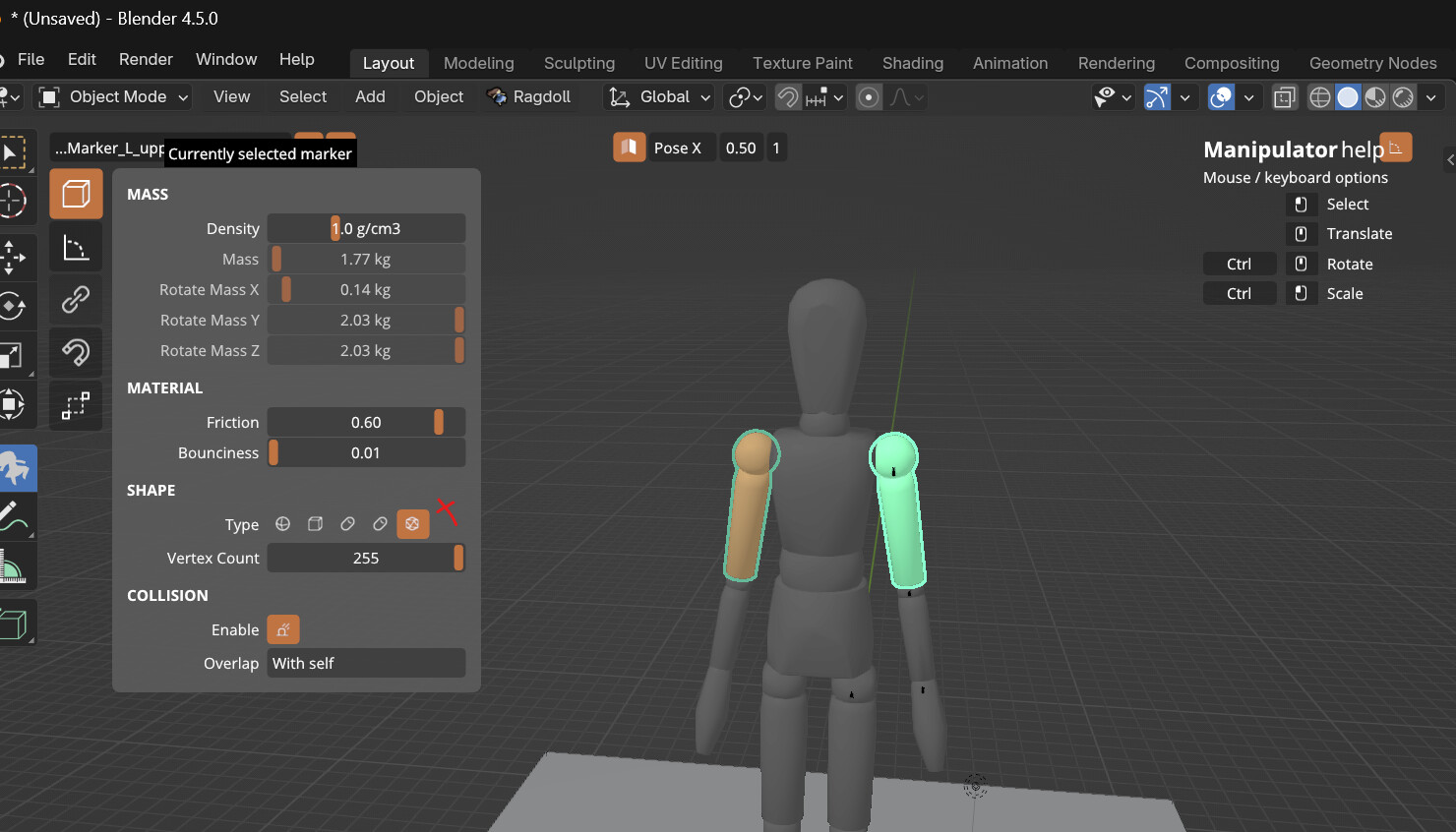
Task: Adjust the Friction slider
Action: click(366, 422)
